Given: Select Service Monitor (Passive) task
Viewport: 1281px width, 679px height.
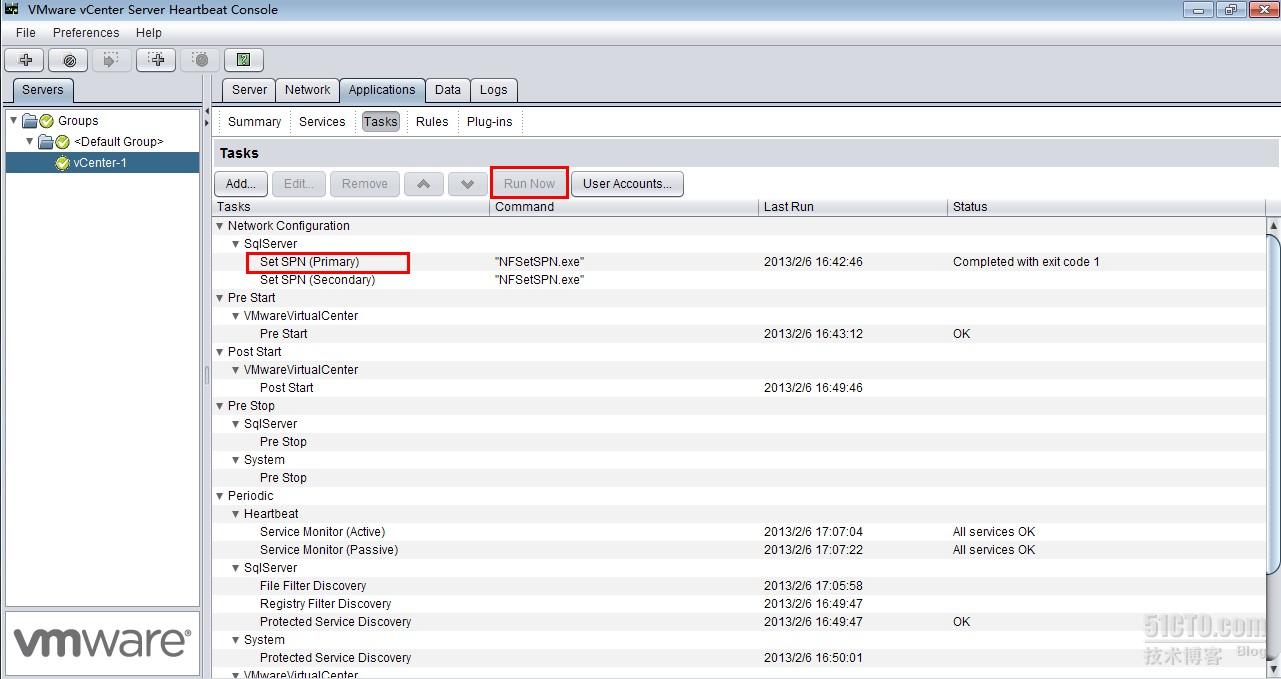Looking at the screenshot, I should [329, 550].
